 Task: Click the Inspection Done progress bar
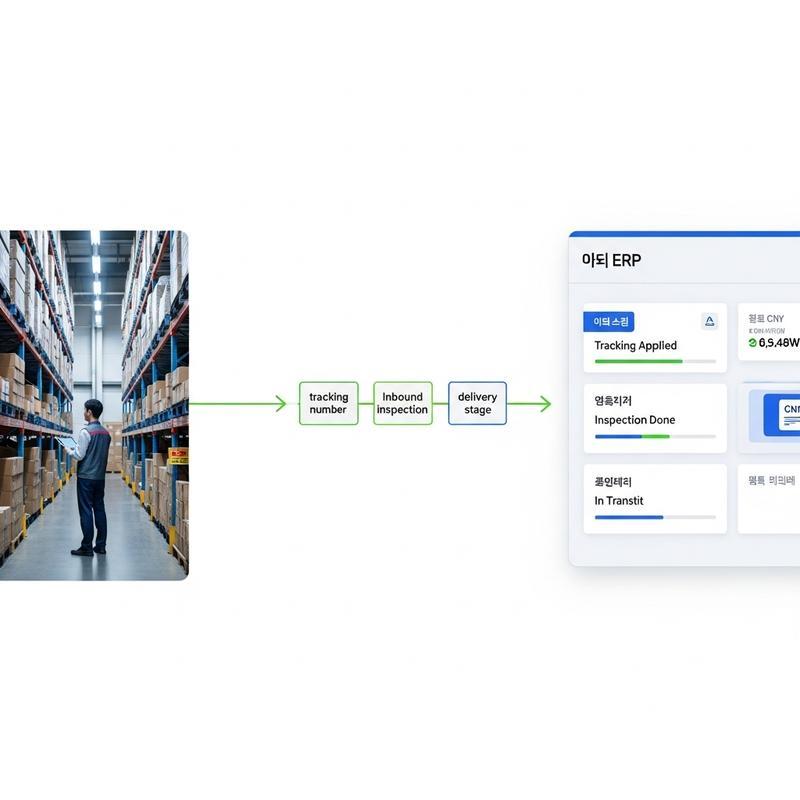coord(655,436)
